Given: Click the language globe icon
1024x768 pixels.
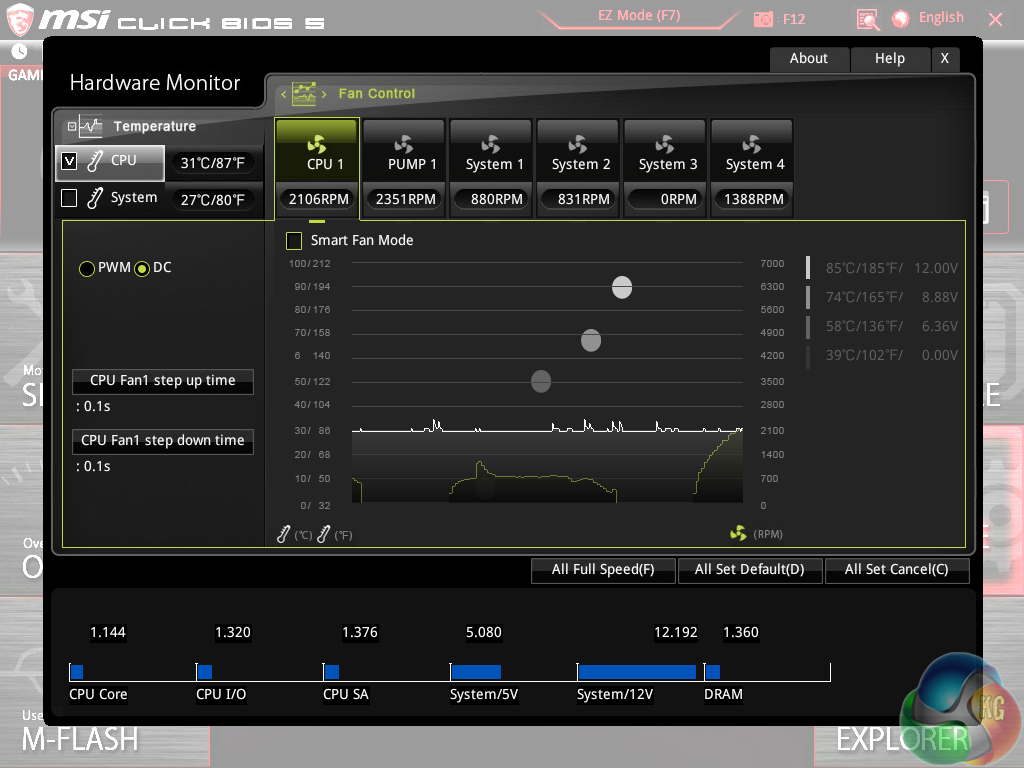Looking at the screenshot, I should pos(901,19).
